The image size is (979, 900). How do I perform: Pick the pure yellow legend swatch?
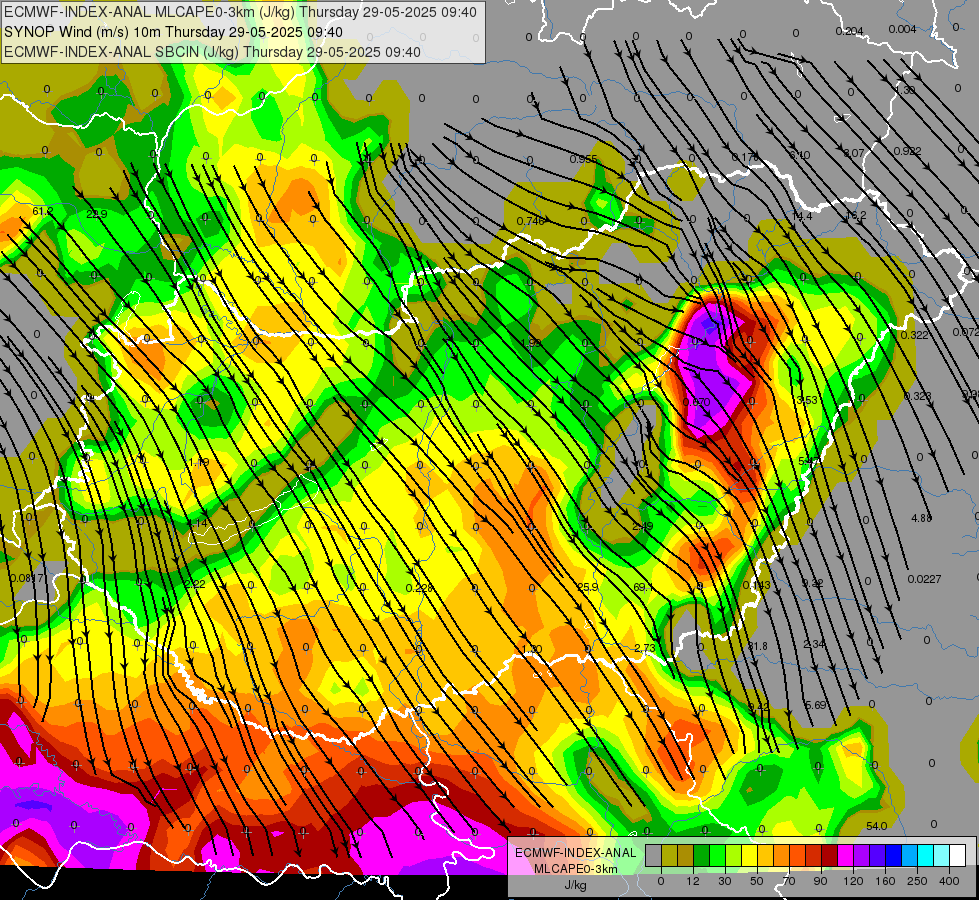click(x=750, y=856)
